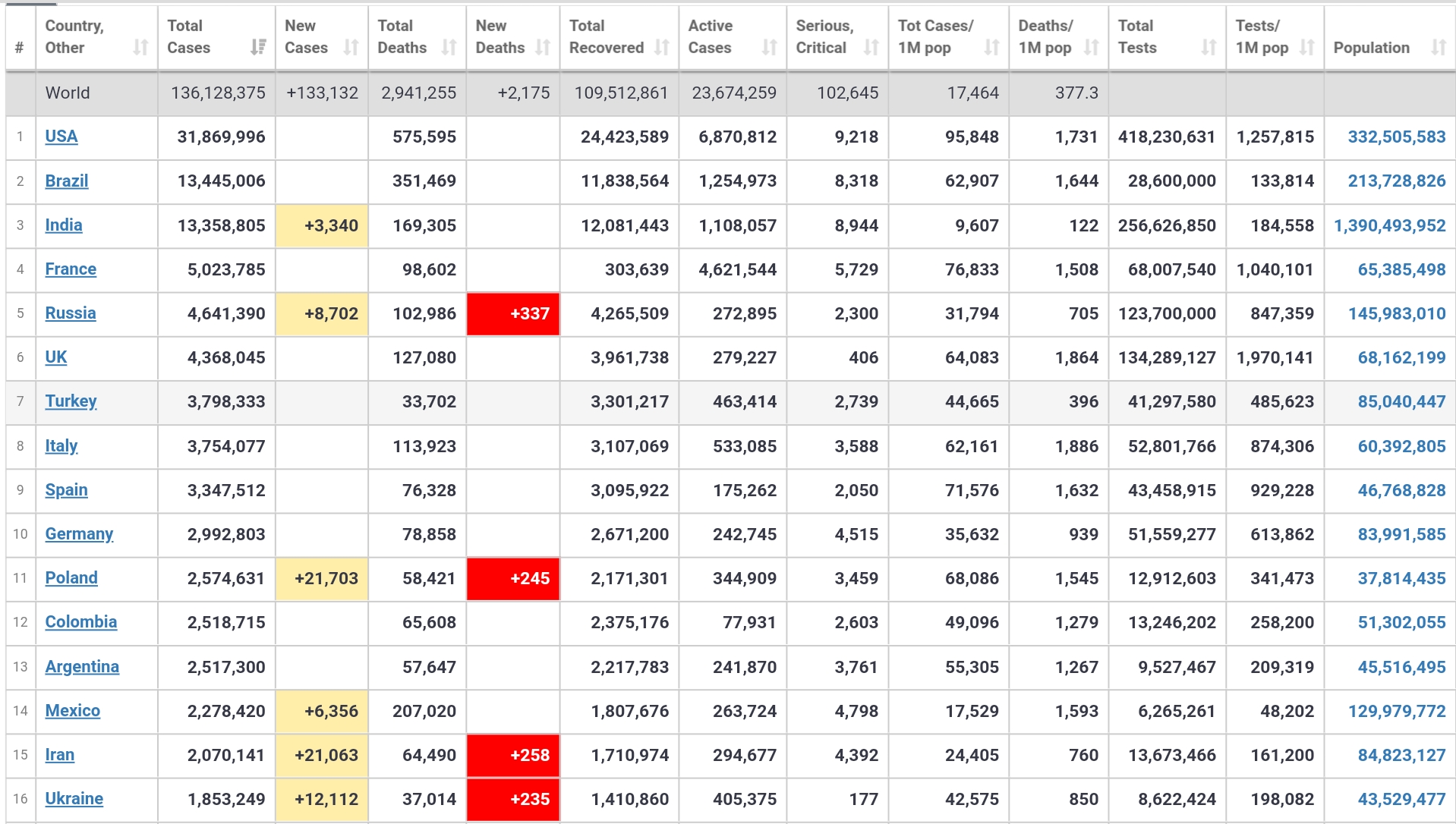1456x824 pixels.
Task: Sort by Total Deaths sort icon
Action: (449, 48)
